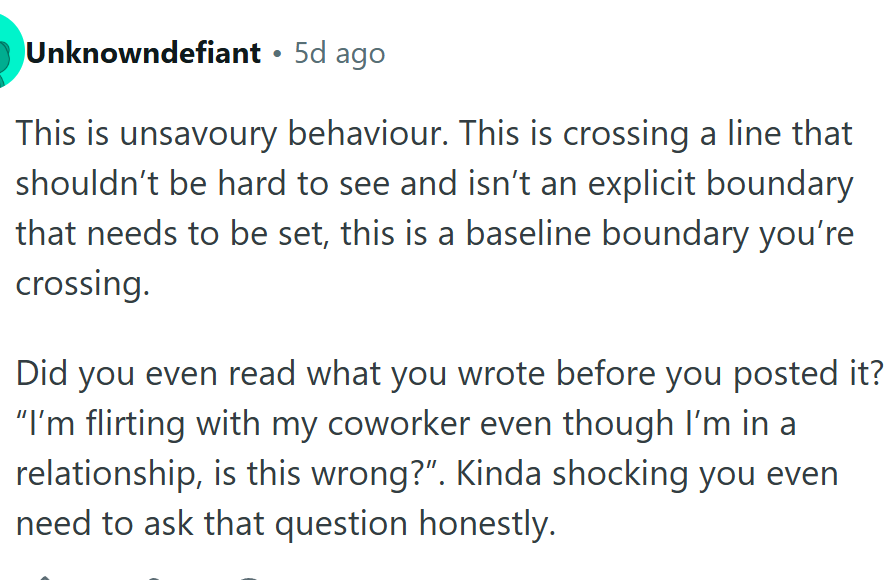Click the final line "need to ask that question honestly."
The width and height of the screenshot is (896, 580).
pyautogui.click(x=286, y=524)
